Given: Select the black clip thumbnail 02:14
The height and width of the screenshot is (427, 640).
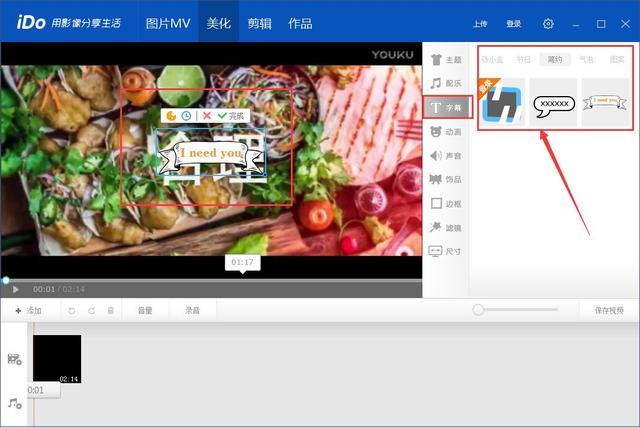Looking at the screenshot, I should pyautogui.click(x=57, y=359).
